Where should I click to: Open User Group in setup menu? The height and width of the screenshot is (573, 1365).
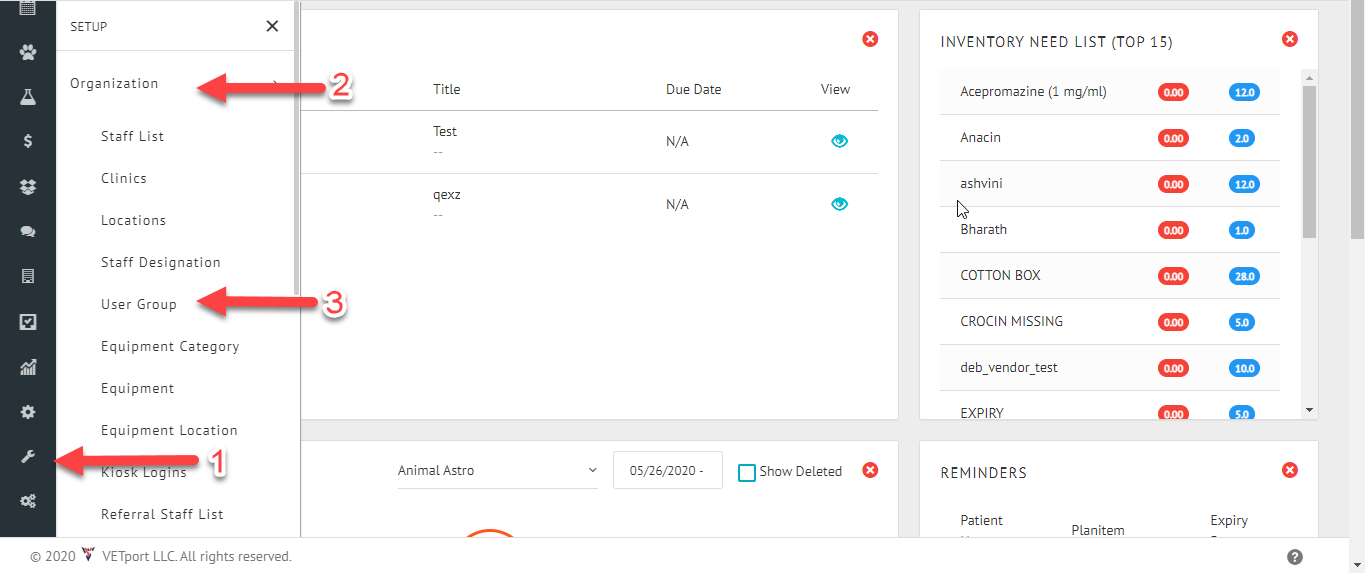point(139,304)
